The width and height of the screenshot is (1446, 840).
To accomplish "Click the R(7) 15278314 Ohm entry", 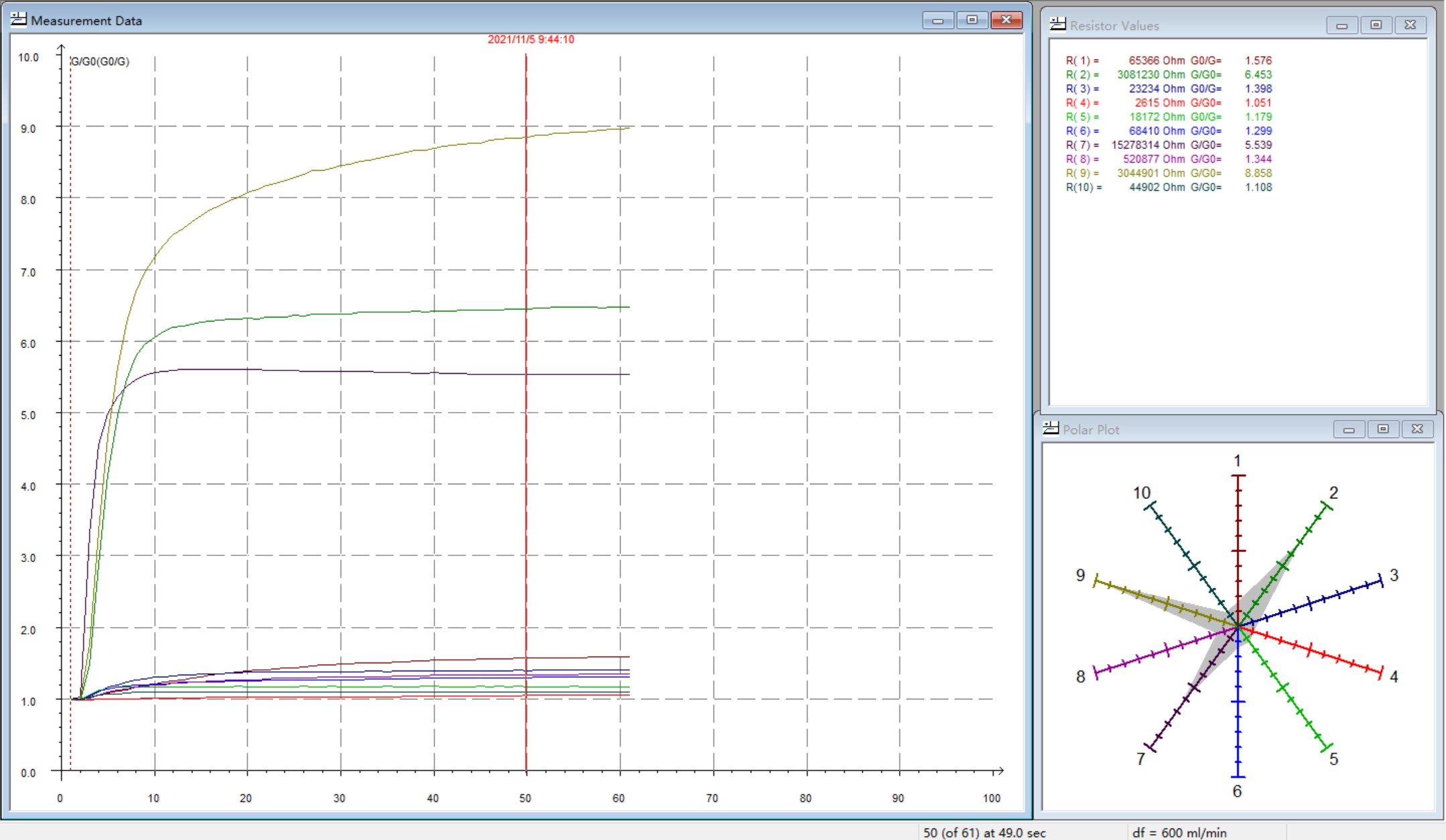I will click(1148, 145).
